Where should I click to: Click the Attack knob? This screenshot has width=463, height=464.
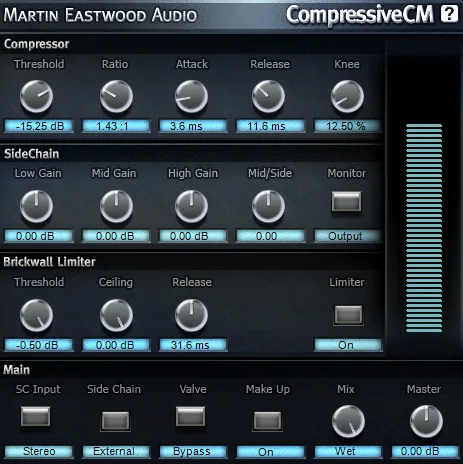[x=191, y=97]
